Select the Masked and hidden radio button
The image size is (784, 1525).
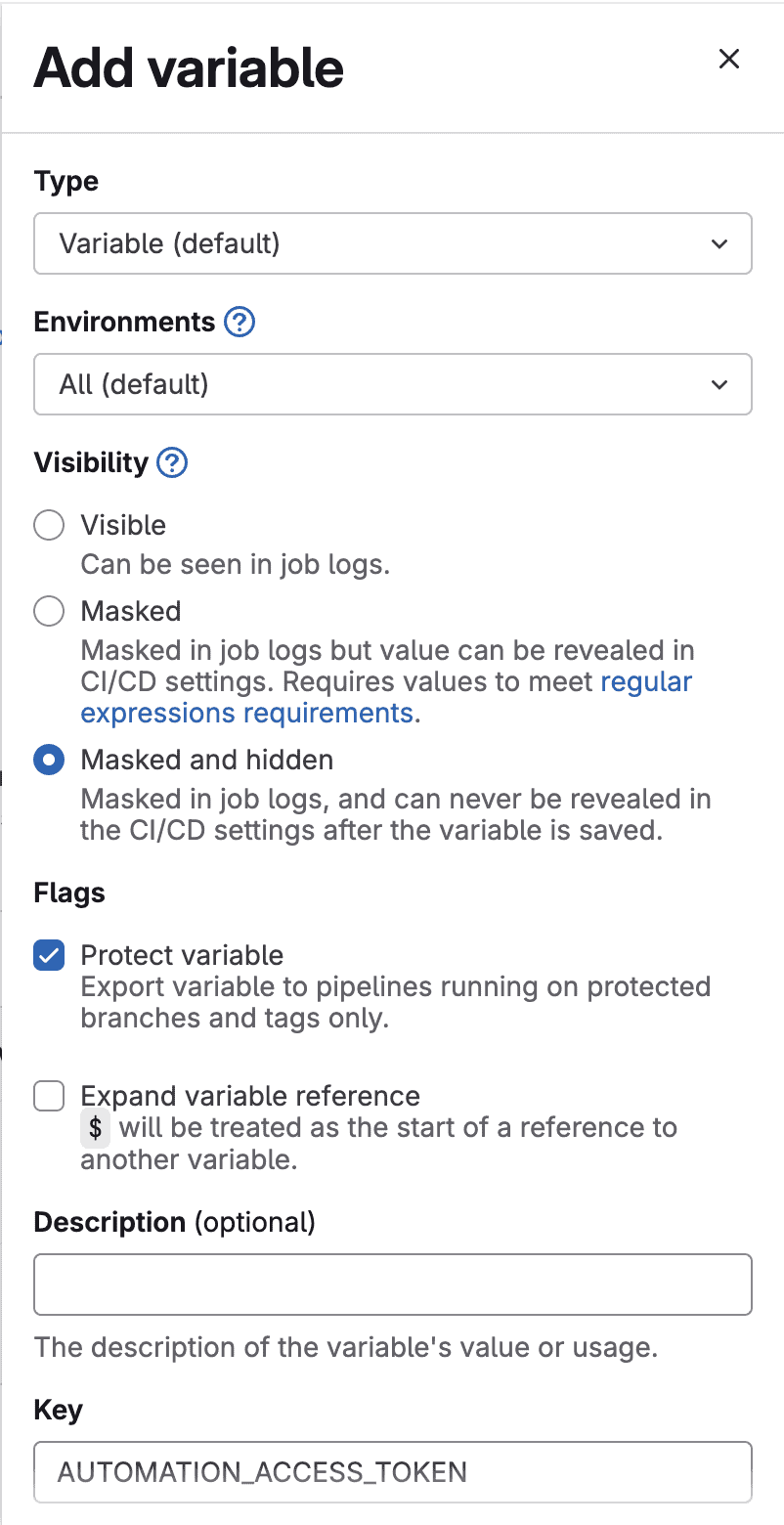click(x=49, y=760)
